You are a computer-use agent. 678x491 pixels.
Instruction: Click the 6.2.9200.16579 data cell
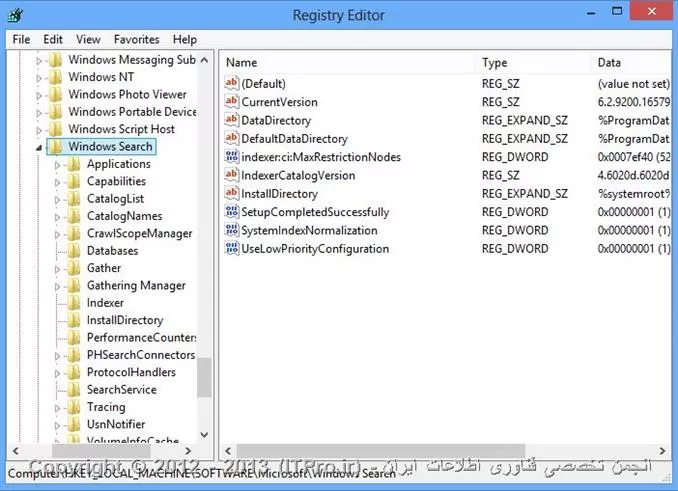[x=634, y=102]
